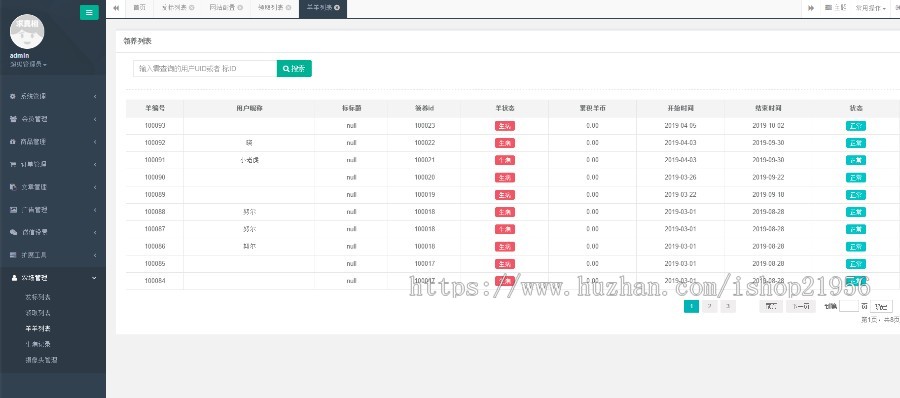
Task: Click the 2019-03-26 start date cell
Action: tap(681, 177)
